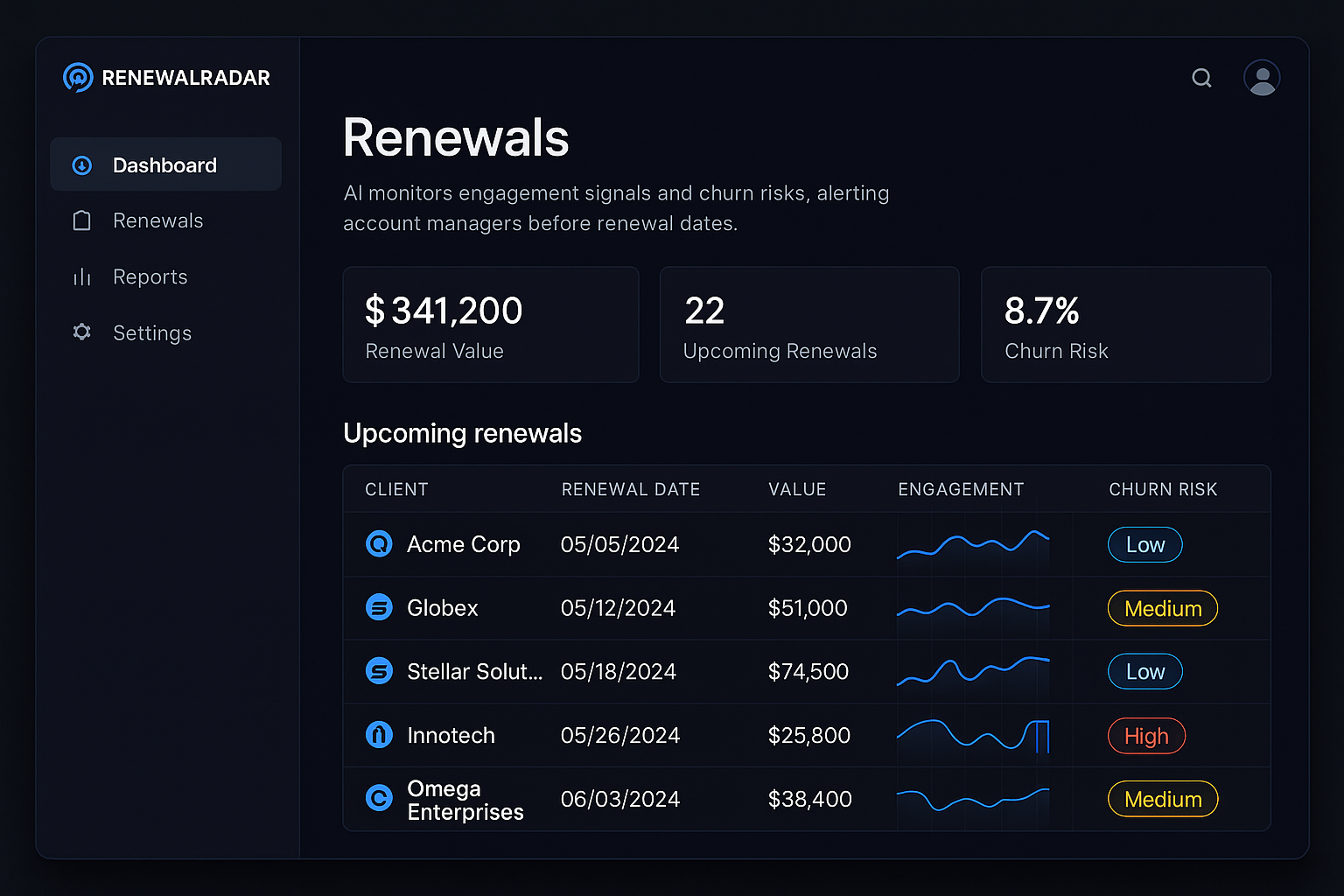Select Dashboard in the sidebar navigation
Image resolution: width=1344 pixels, height=896 pixels.
pyautogui.click(x=164, y=164)
